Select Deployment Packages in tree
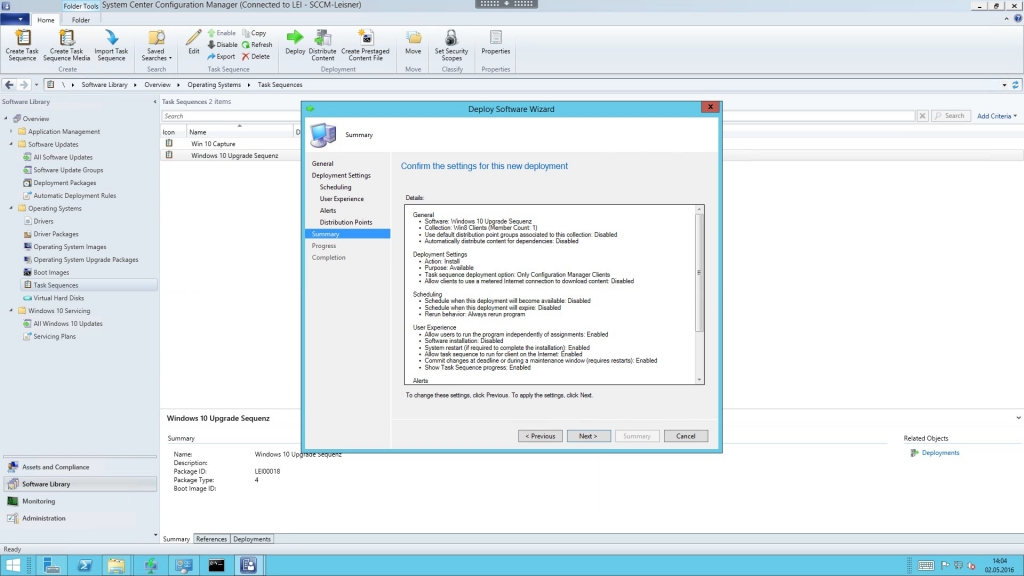This screenshot has height=576, width=1024. [65, 183]
